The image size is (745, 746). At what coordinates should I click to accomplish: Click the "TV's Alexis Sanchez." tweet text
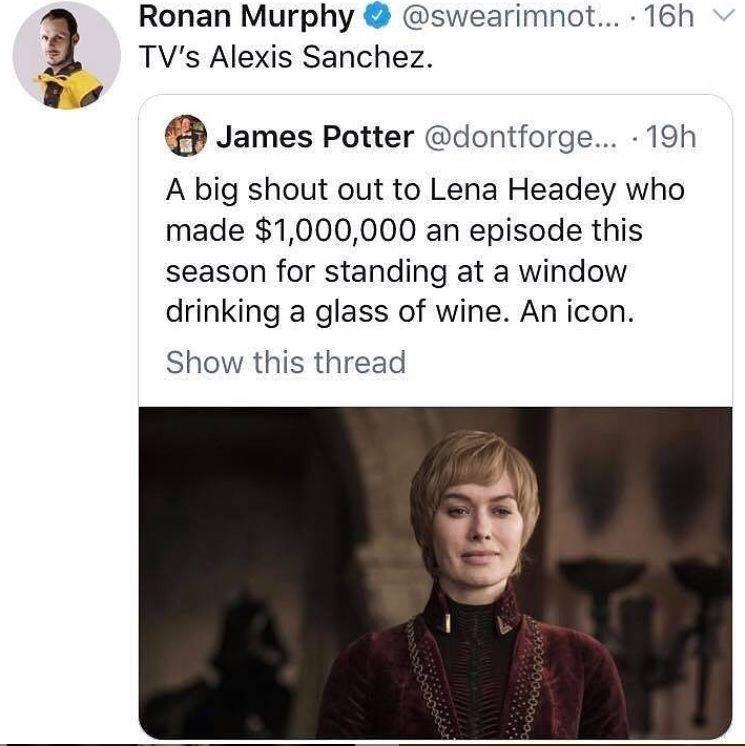(x=285, y=58)
